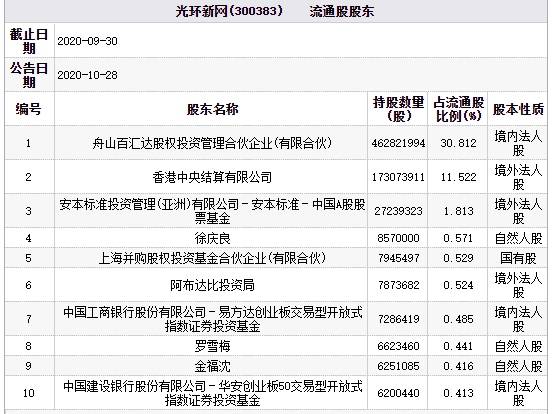Click the 自然人股 cell for 罗雪梅
Screen dimensions: 553x414
click(518, 346)
